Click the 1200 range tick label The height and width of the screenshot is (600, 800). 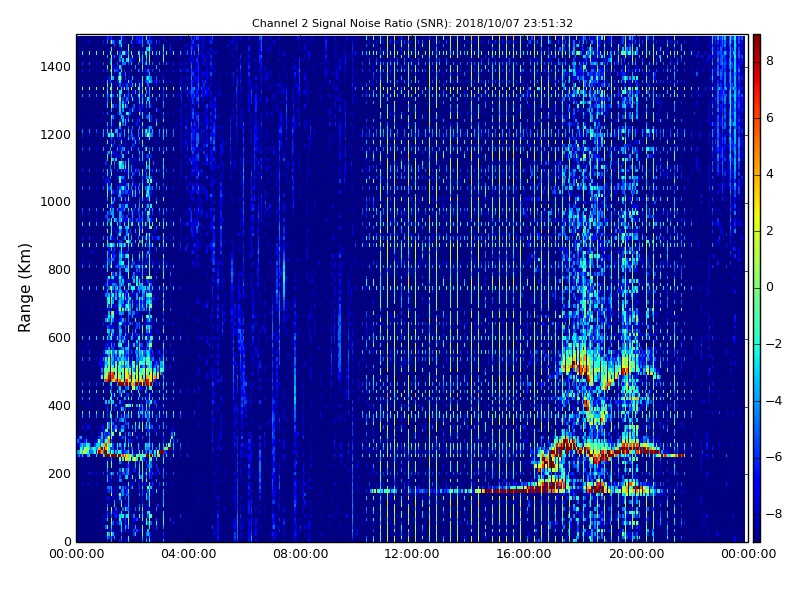point(56,135)
